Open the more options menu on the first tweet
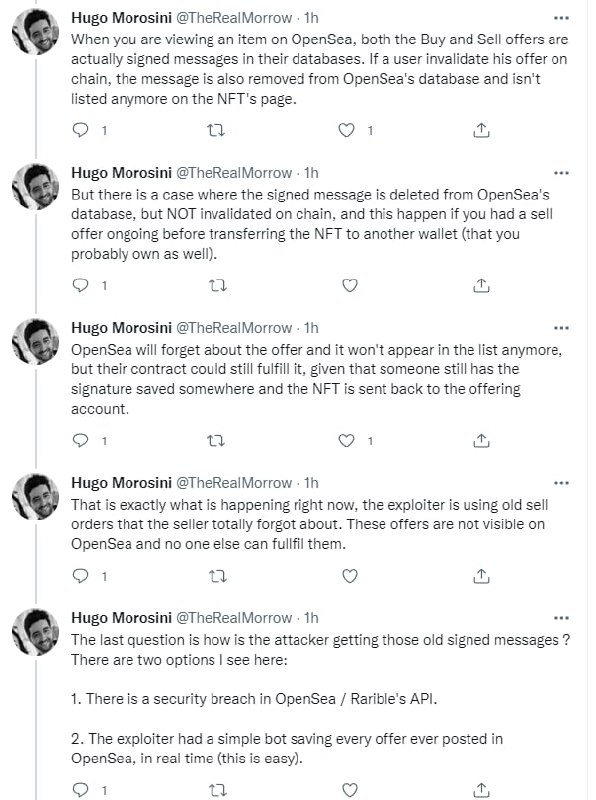596x800 pixels. pyautogui.click(x=561, y=18)
